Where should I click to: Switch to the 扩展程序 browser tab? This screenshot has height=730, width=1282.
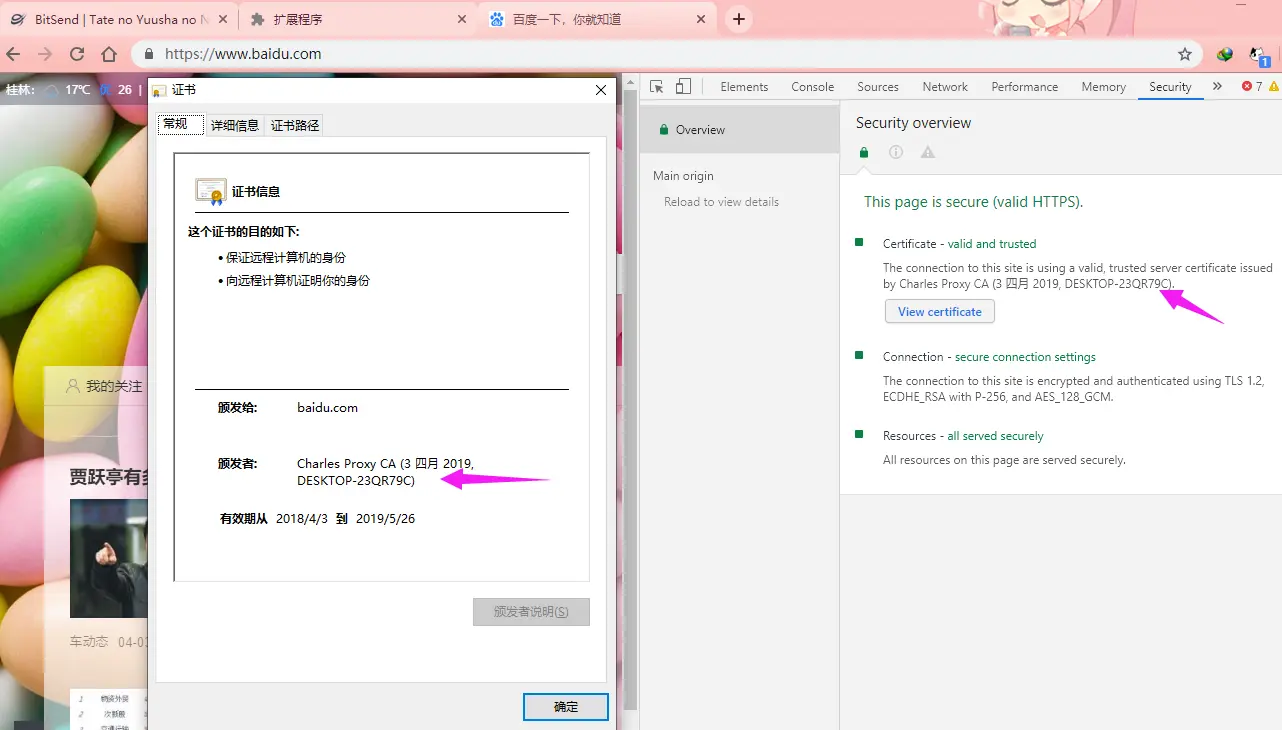pos(358,19)
